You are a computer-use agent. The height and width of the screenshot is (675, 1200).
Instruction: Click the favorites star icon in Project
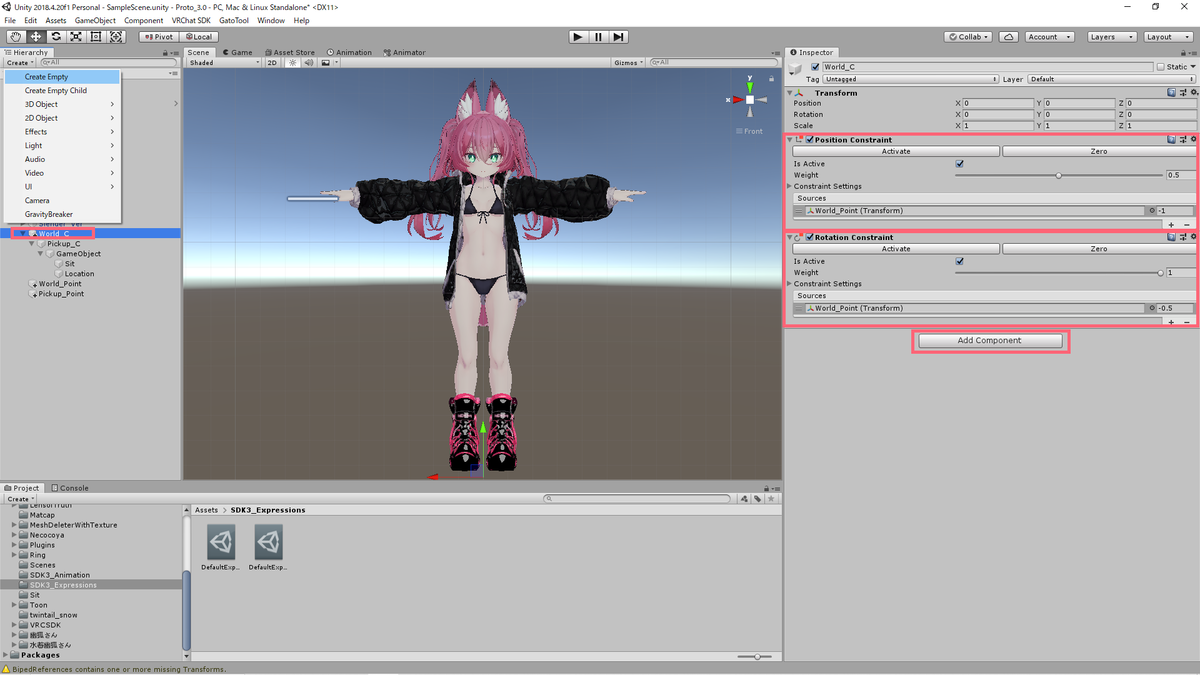[771, 498]
